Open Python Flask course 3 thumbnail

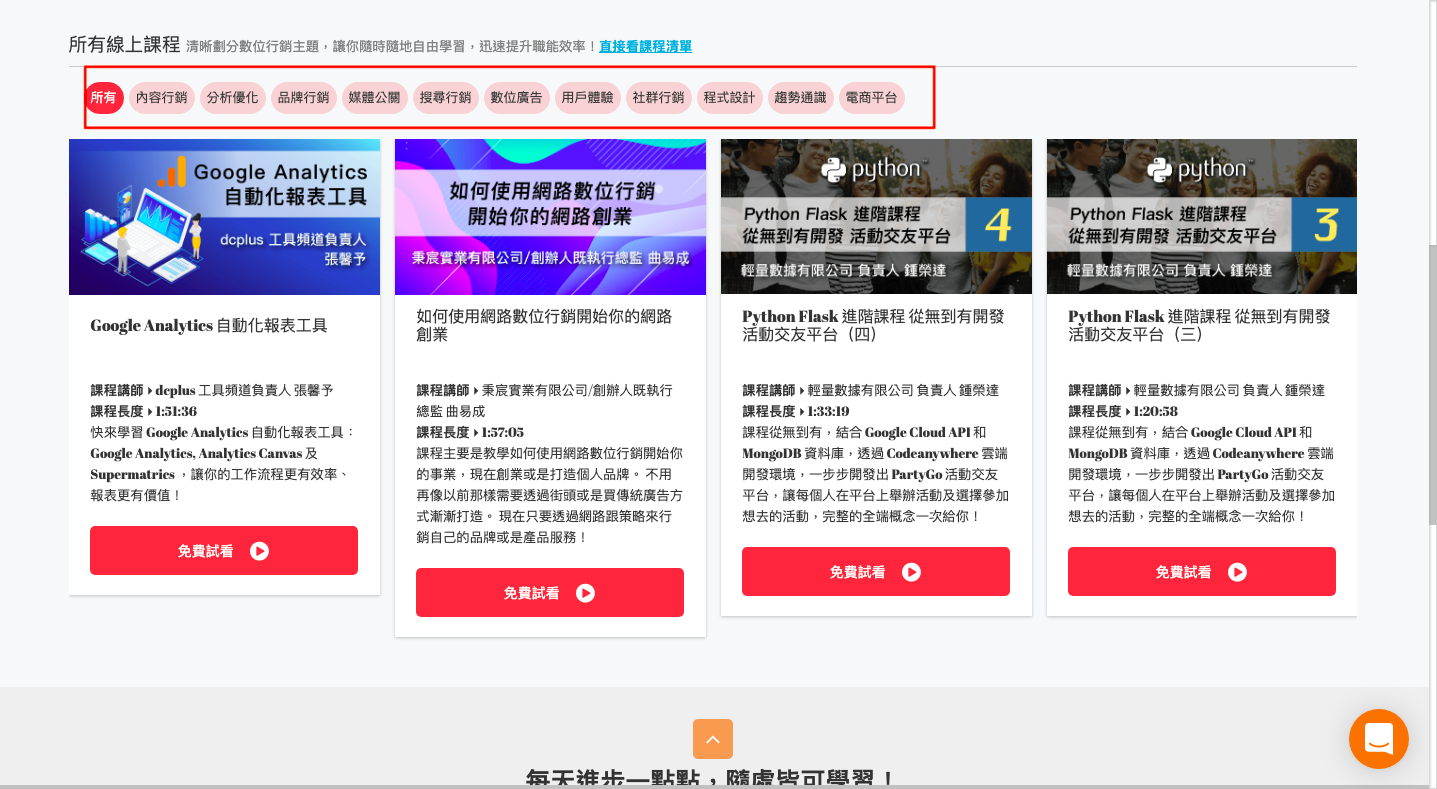pyautogui.click(x=1202, y=217)
